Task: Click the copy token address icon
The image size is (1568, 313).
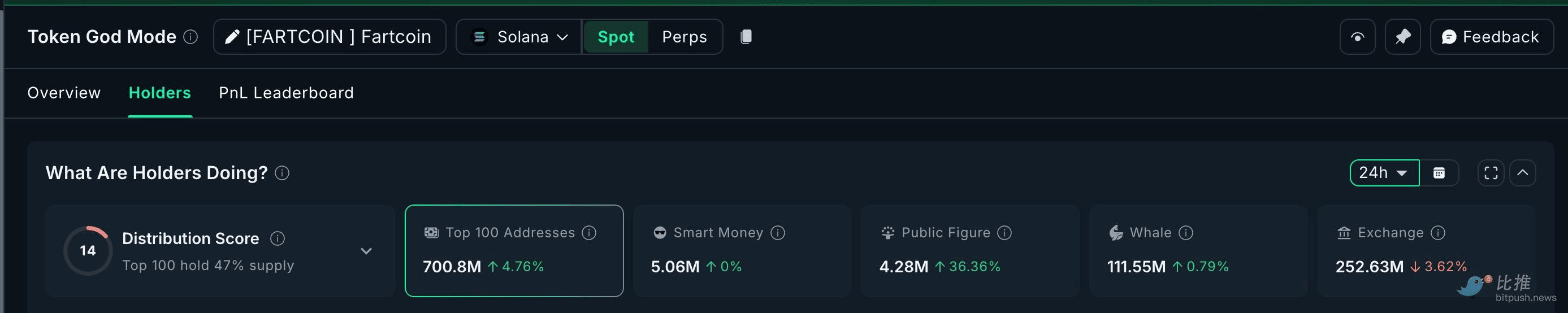Action: tap(746, 37)
